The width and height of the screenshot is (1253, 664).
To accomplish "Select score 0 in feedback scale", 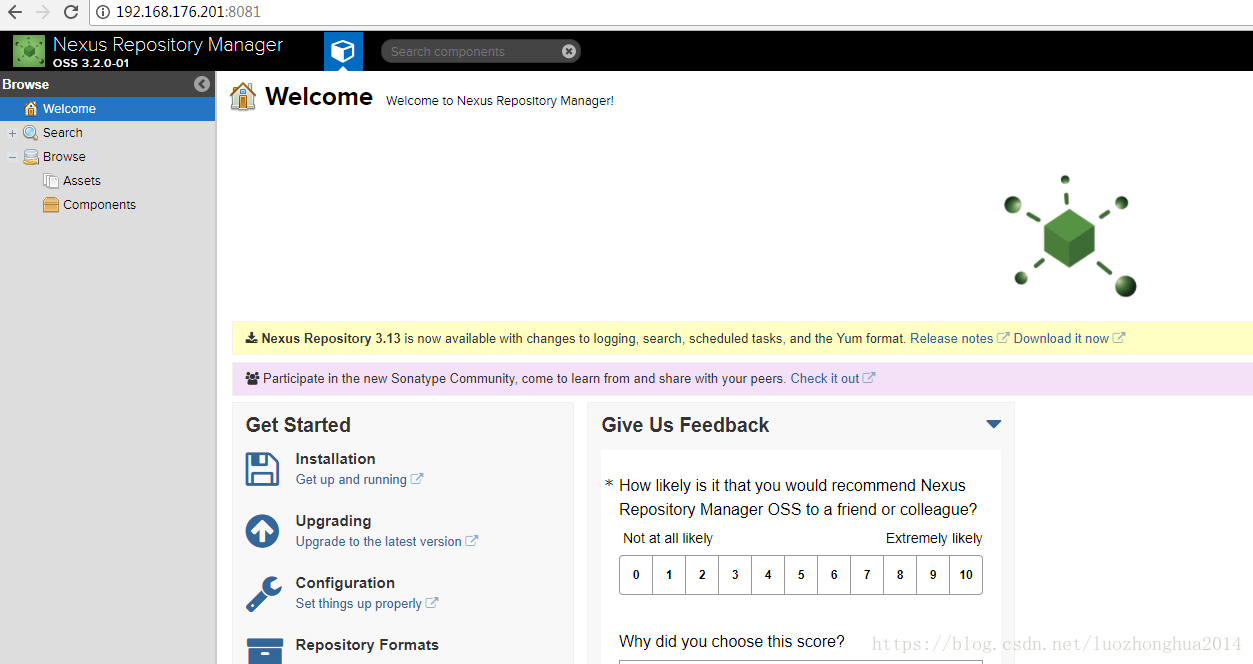I will tap(636, 575).
